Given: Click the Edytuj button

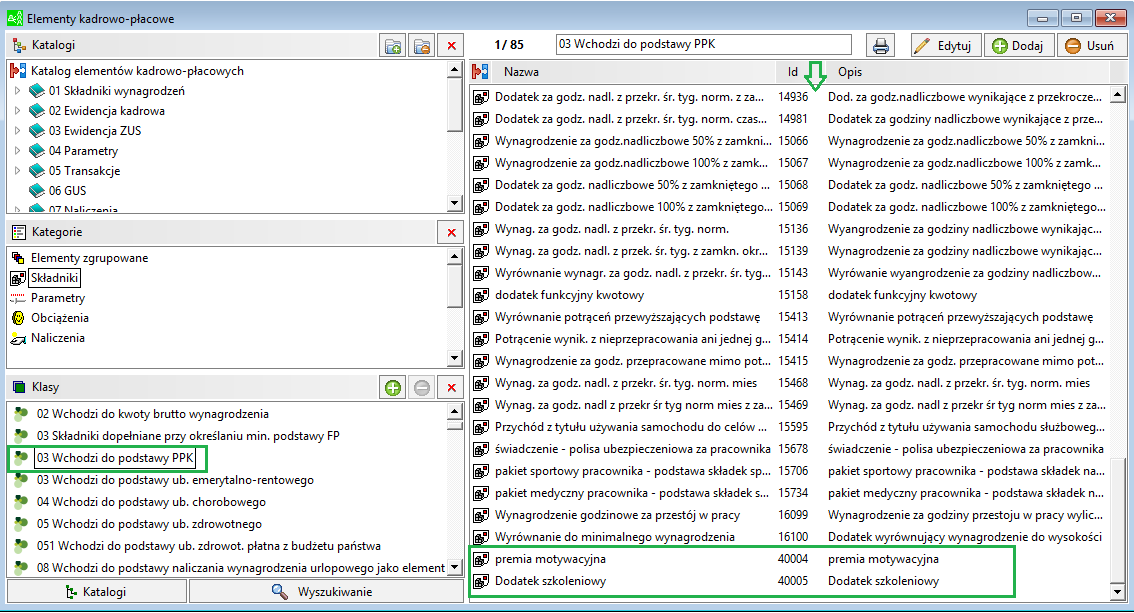Looking at the screenshot, I should click(945, 46).
